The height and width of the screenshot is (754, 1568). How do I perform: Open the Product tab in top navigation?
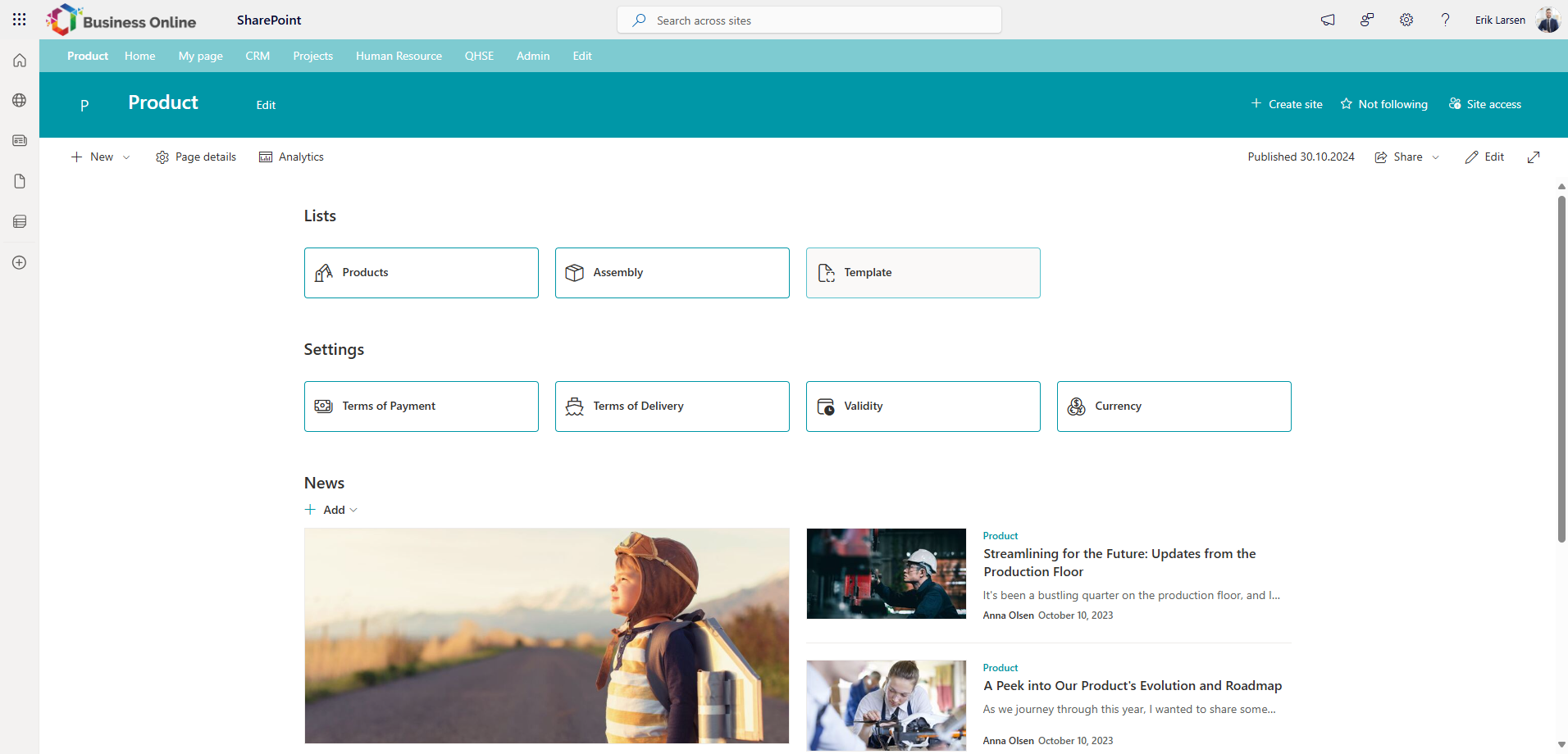(x=88, y=56)
